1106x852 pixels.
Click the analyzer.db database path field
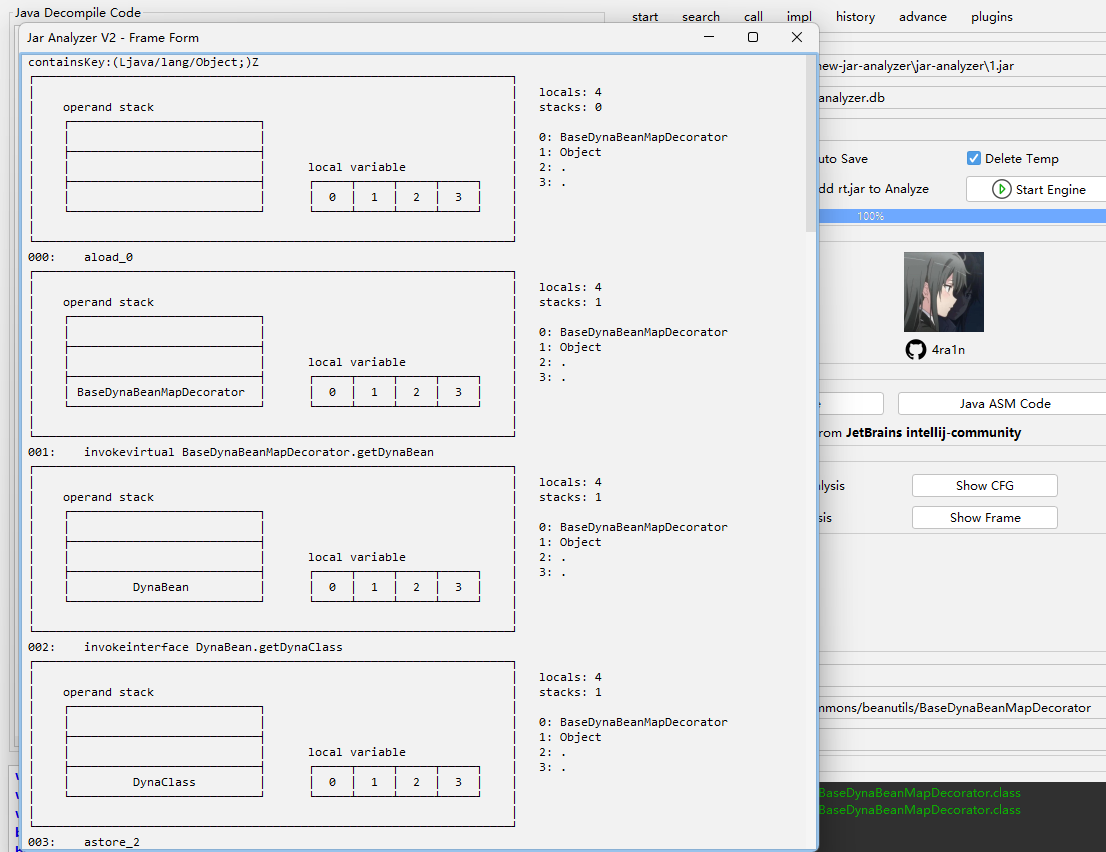961,98
